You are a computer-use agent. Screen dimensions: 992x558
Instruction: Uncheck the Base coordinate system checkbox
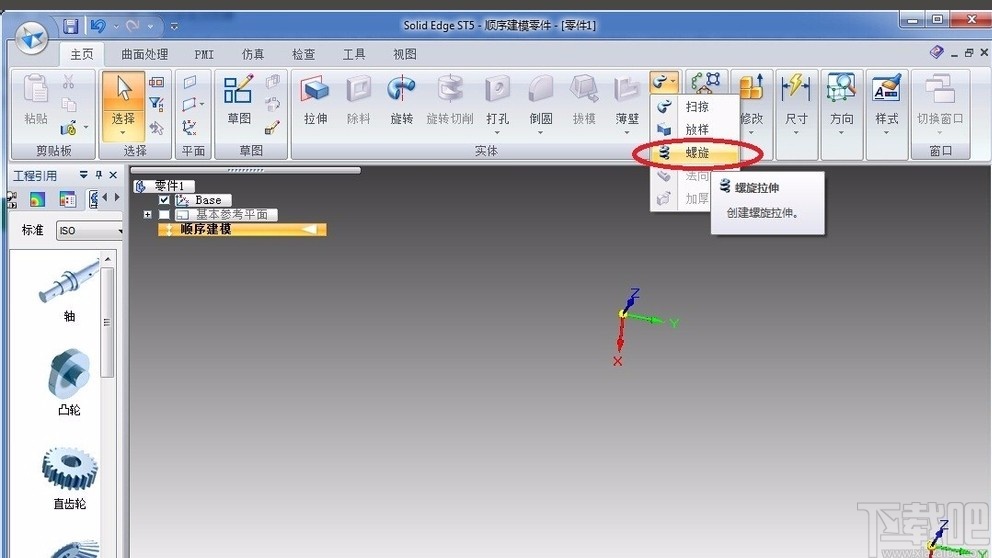coord(164,200)
